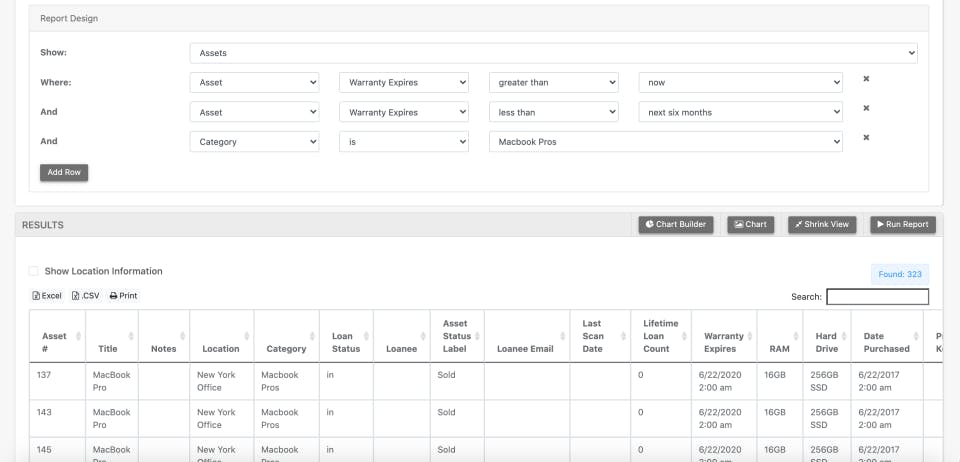
Task: Open second row 'Asset' entity dropdown
Action: (x=254, y=113)
